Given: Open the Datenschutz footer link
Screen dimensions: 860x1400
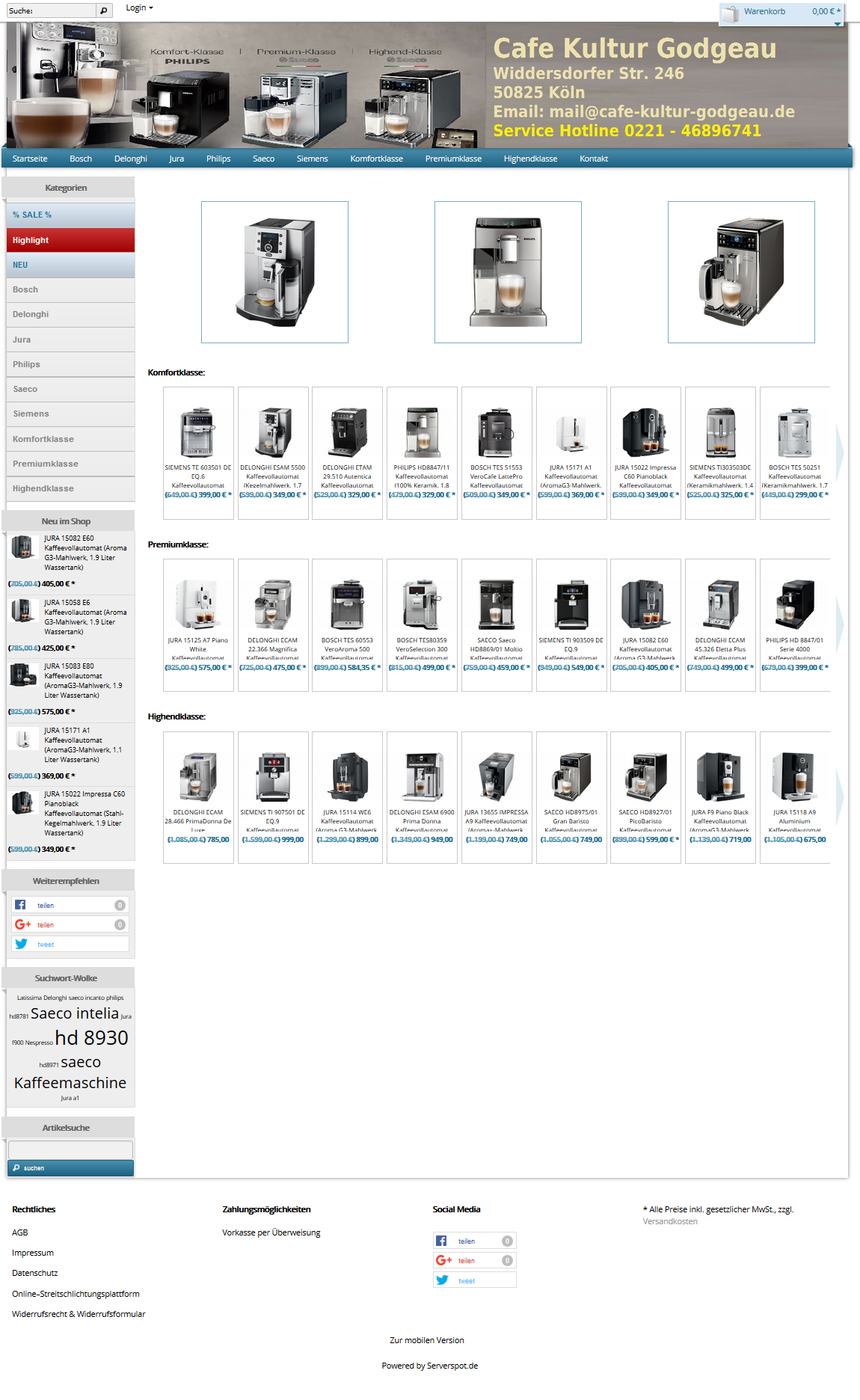Looking at the screenshot, I should point(35,1273).
